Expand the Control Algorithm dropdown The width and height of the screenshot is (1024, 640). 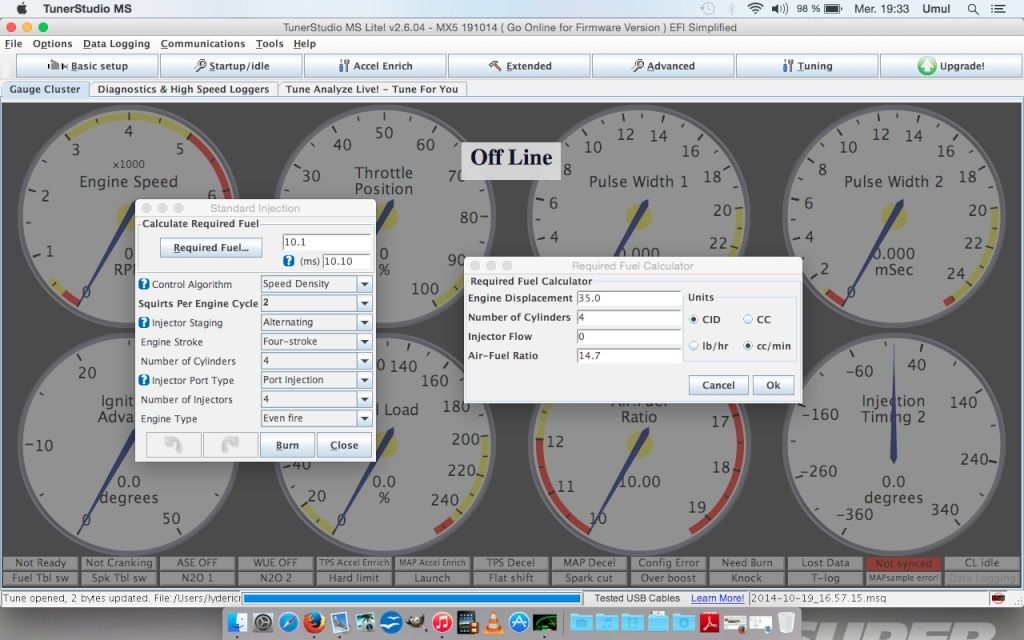coord(364,284)
